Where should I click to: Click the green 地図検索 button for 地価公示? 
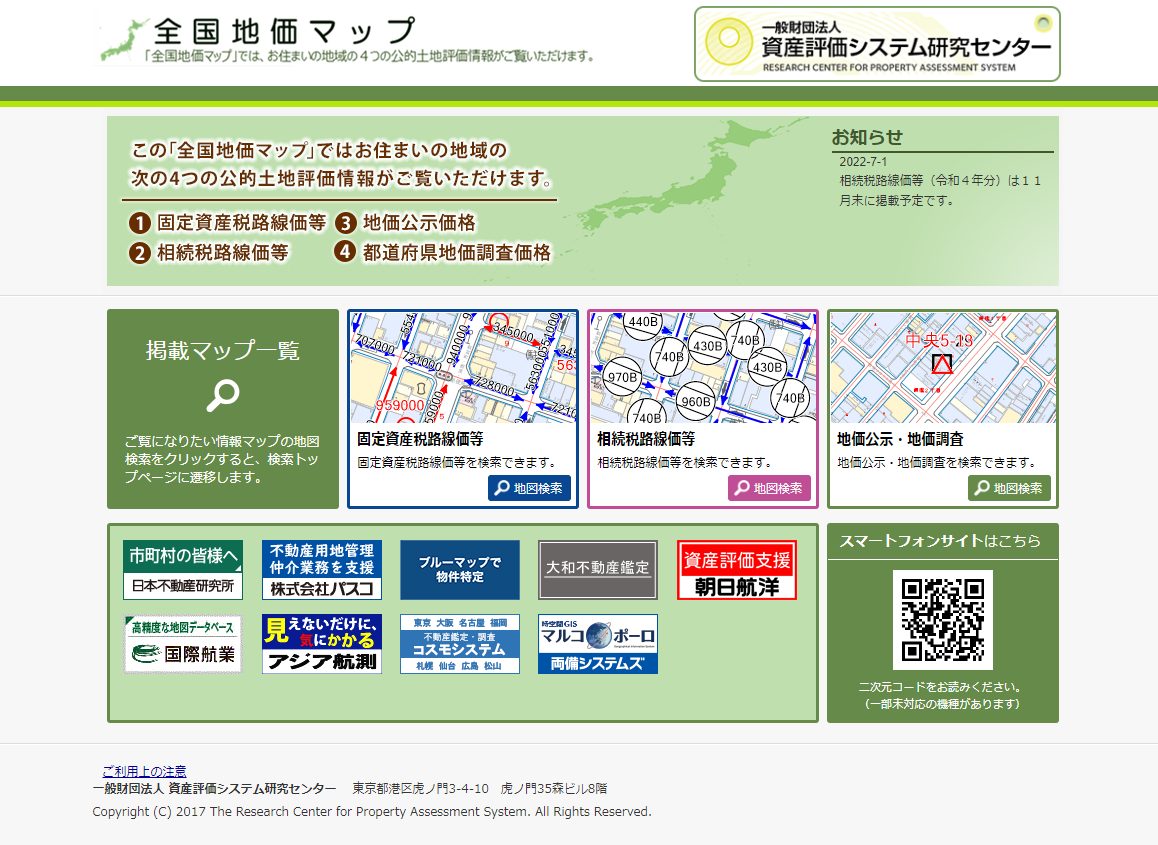pyautogui.click(x=1009, y=488)
